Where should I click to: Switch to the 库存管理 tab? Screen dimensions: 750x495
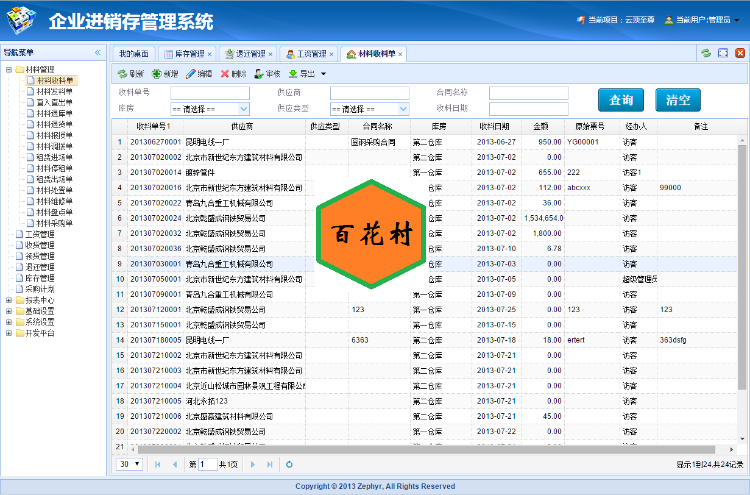(184, 53)
